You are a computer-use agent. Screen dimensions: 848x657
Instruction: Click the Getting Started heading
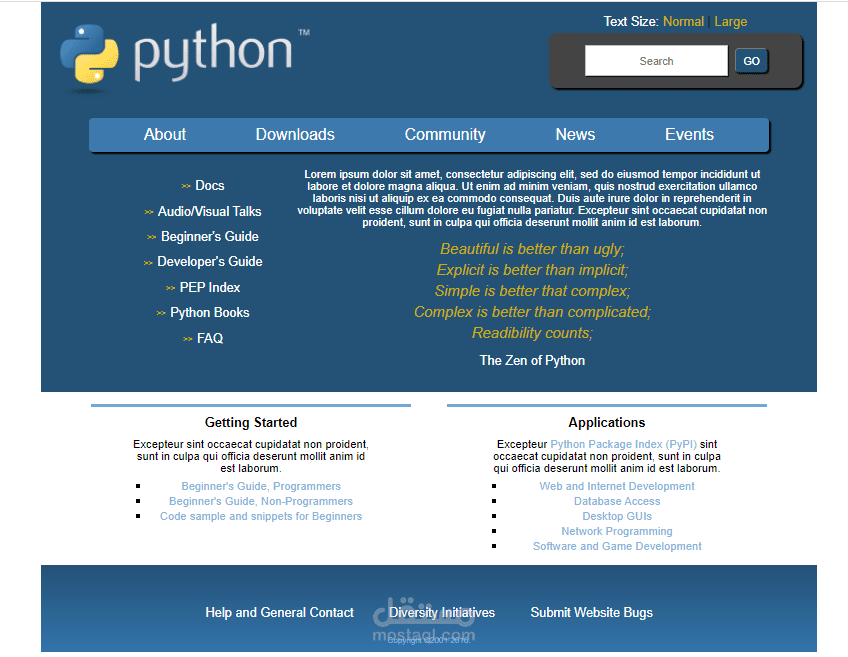(251, 422)
